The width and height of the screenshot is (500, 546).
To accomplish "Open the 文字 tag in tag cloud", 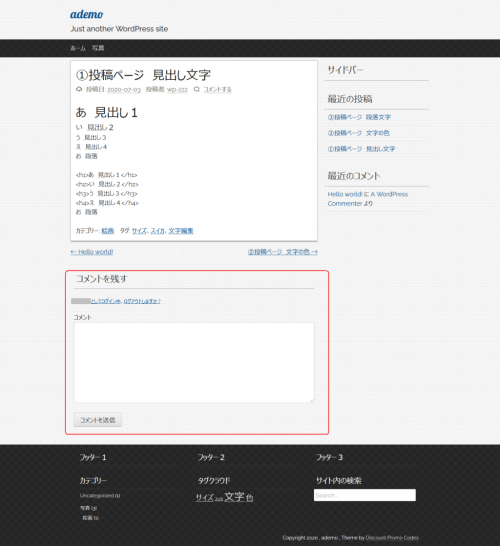I will point(234,497).
